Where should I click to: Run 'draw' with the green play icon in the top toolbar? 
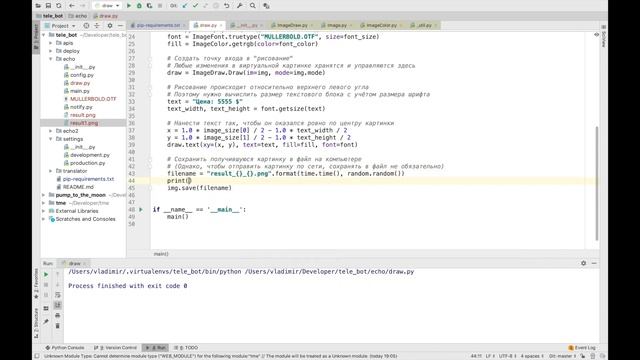pos(129,6)
